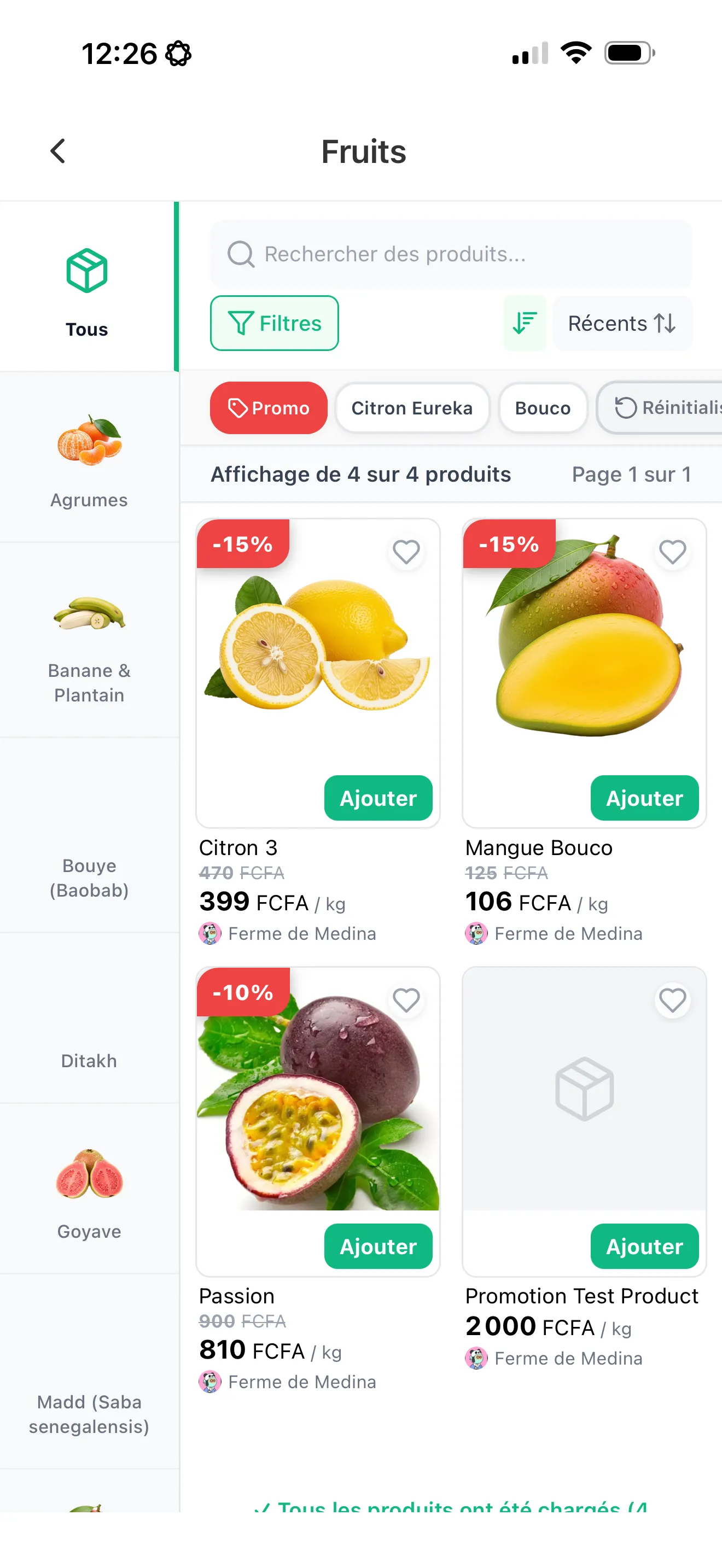The width and height of the screenshot is (722, 1568).
Task: Click the Réinitialiser reset button
Action: tap(663, 408)
